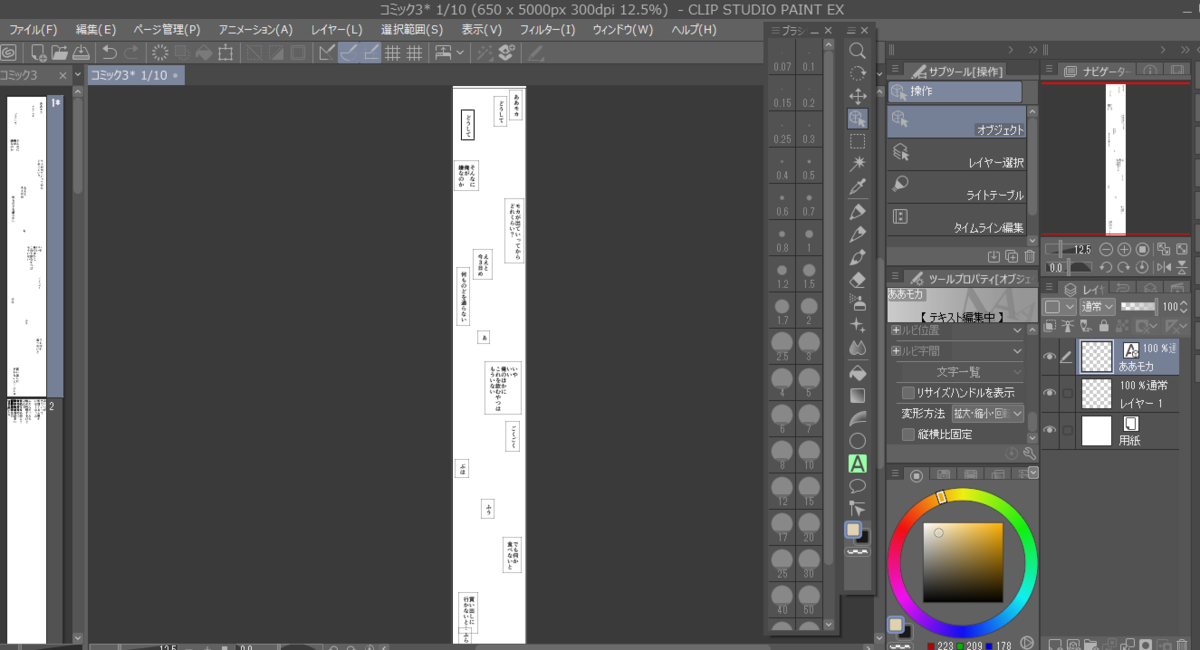Viewport: 1200px width, 650px height.
Task: Open blend mode 通常 dropdown
Action: (x=1098, y=306)
